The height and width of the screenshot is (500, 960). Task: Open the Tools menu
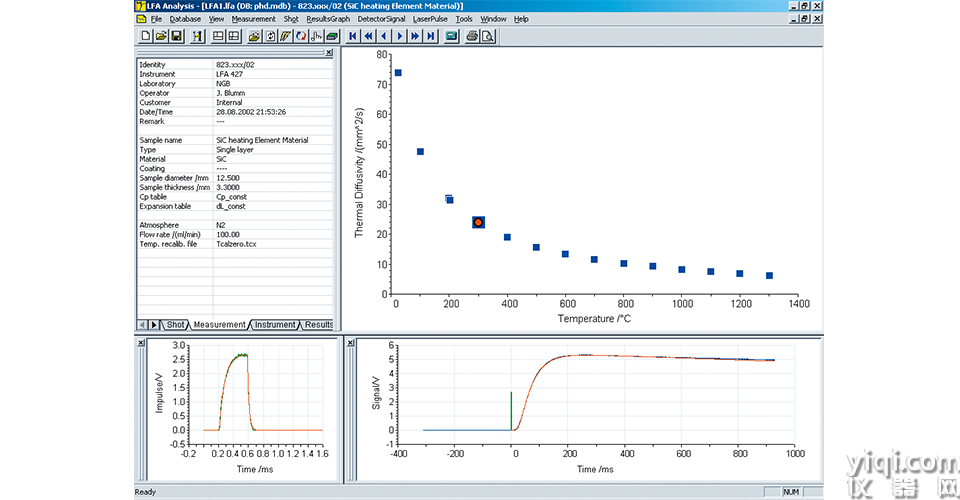click(x=464, y=19)
